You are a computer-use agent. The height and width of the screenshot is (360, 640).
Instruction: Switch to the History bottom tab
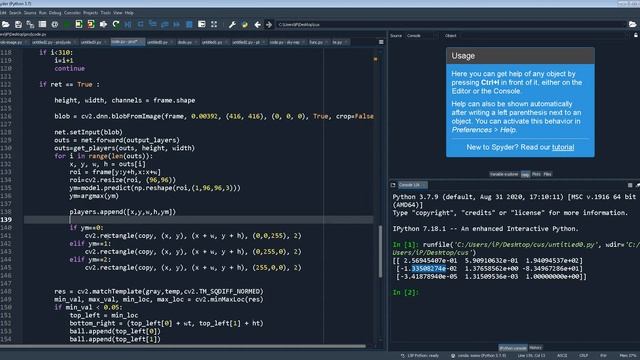[x=536, y=348]
